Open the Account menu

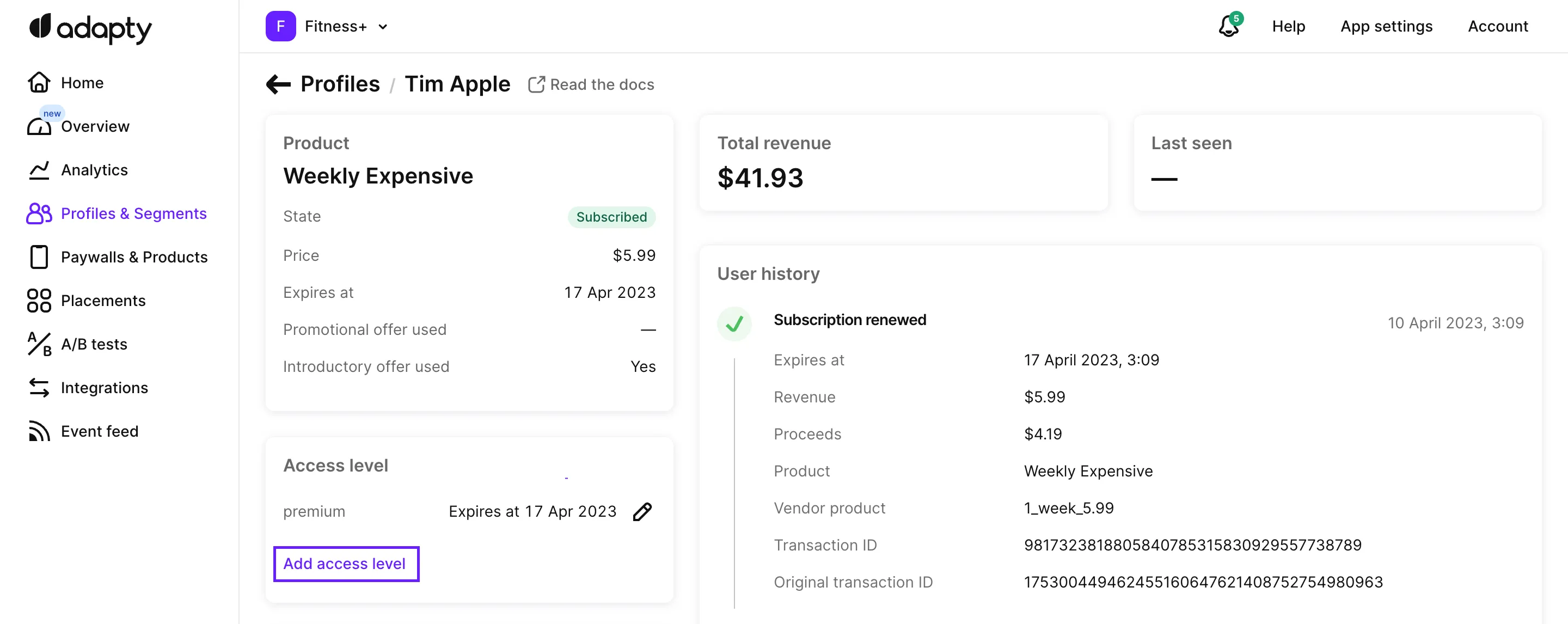click(x=1497, y=26)
